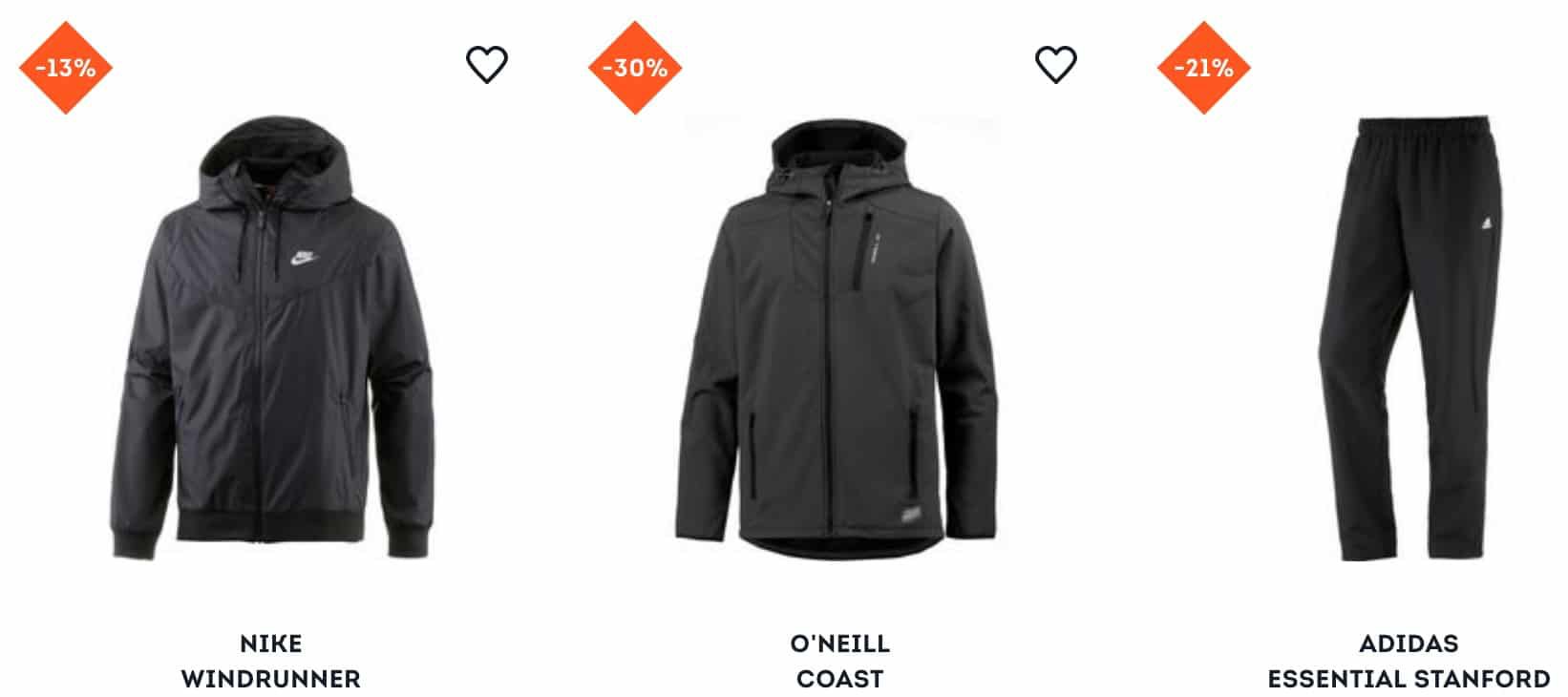Click the white Nike logo on jacket
This screenshot has width=1568, height=697.
click(x=303, y=257)
